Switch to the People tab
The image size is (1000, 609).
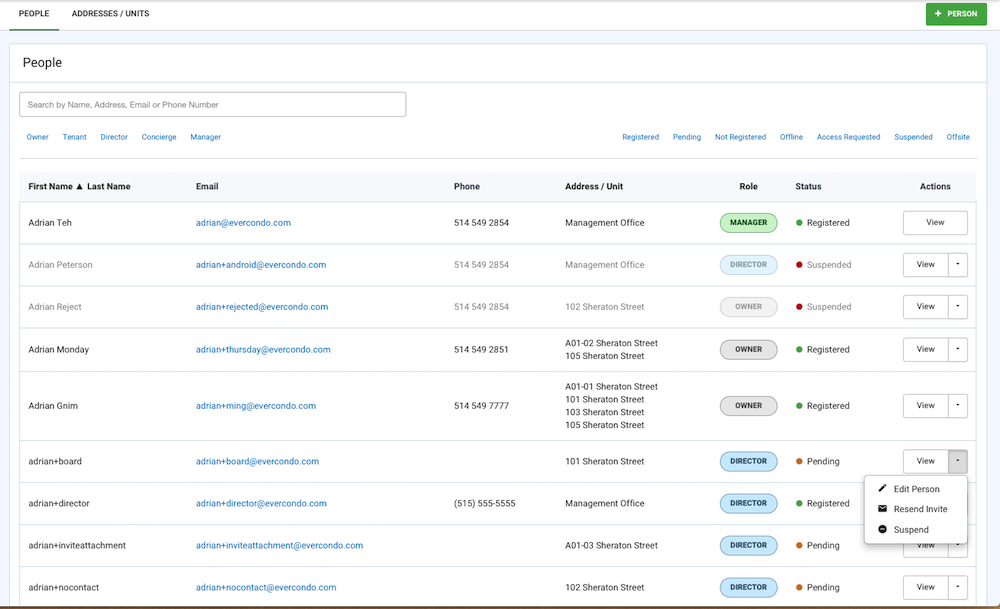point(34,13)
